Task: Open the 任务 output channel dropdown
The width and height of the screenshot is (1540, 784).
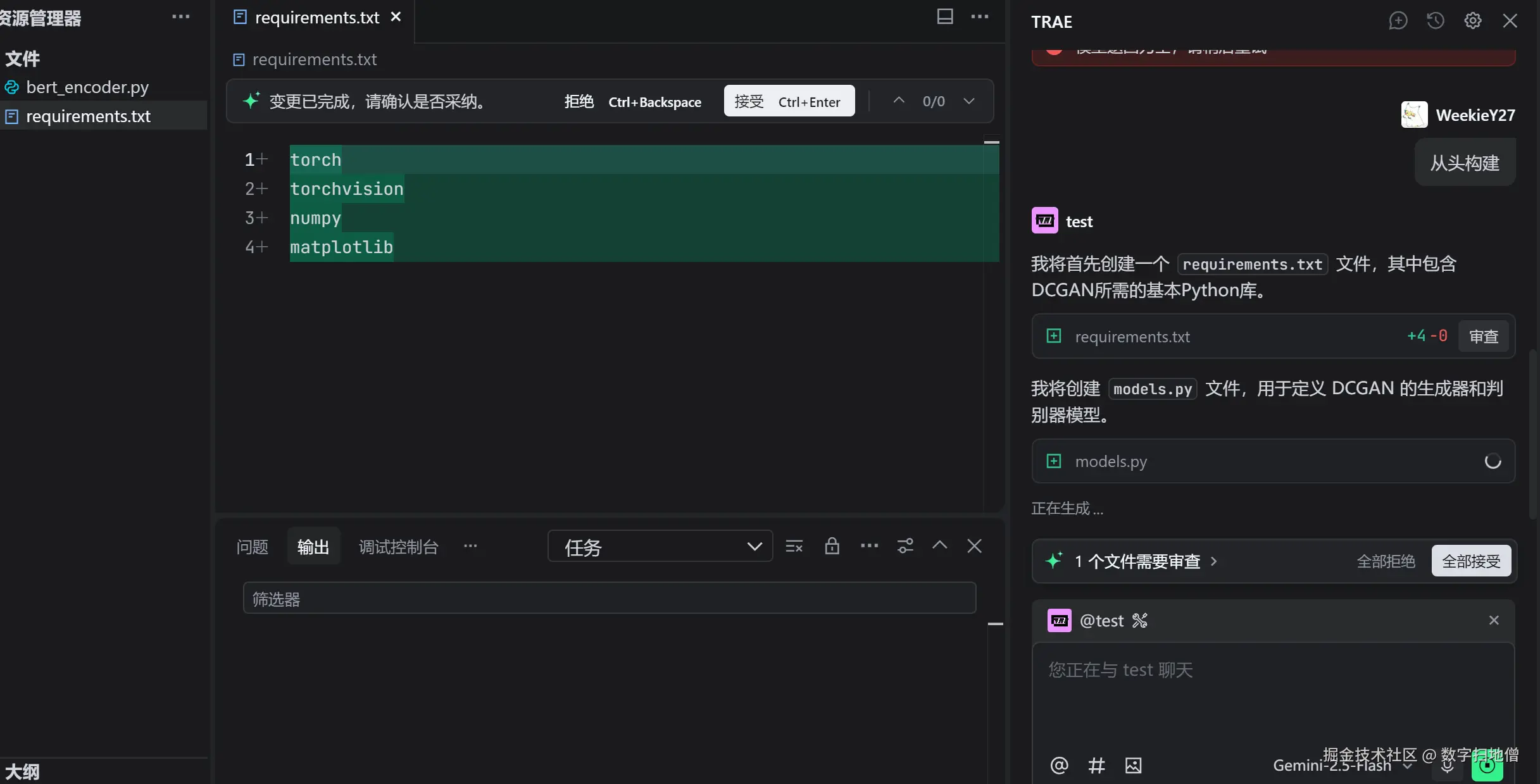Action: (660, 546)
